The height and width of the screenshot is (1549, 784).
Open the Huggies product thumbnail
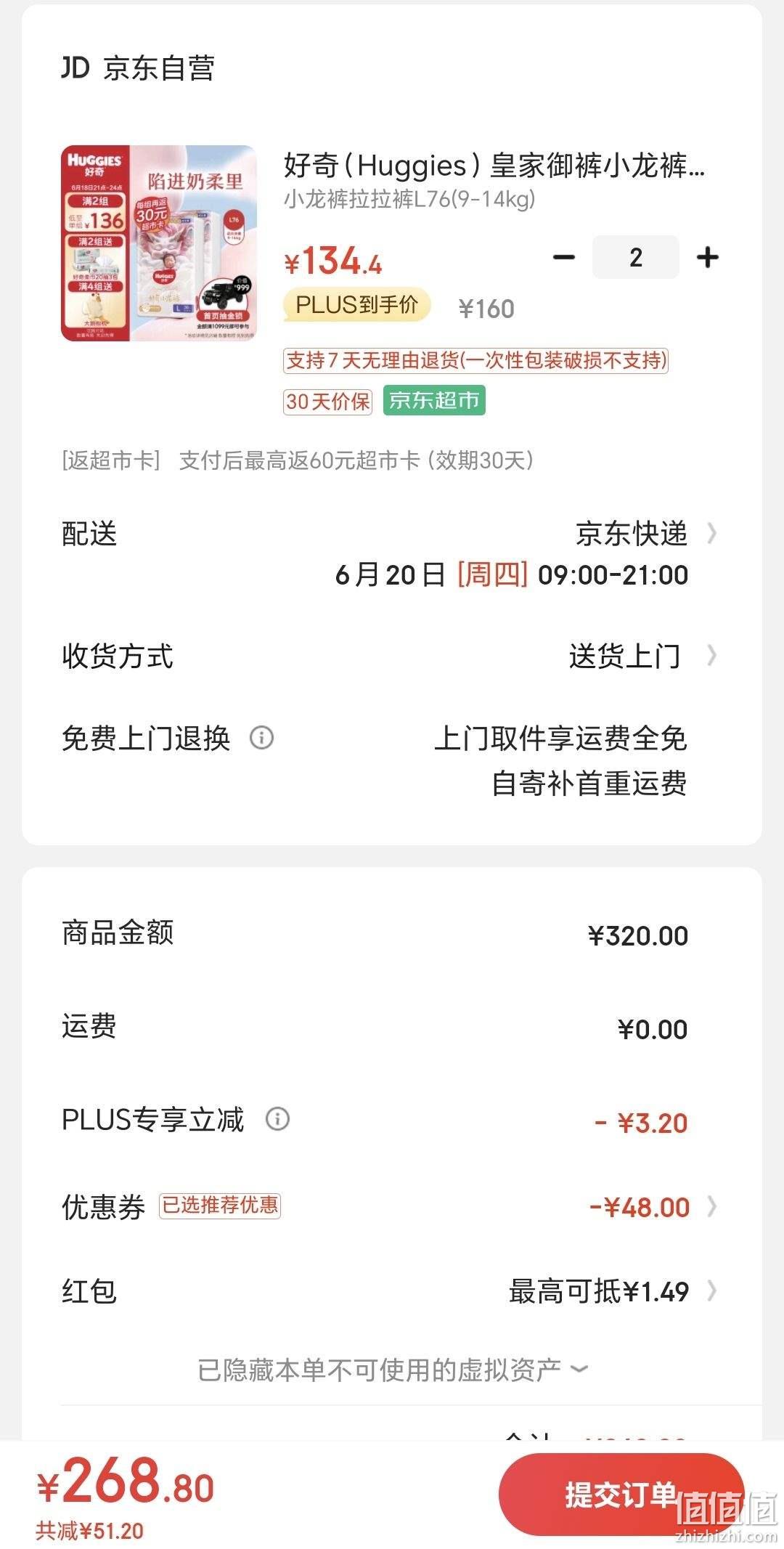point(159,243)
